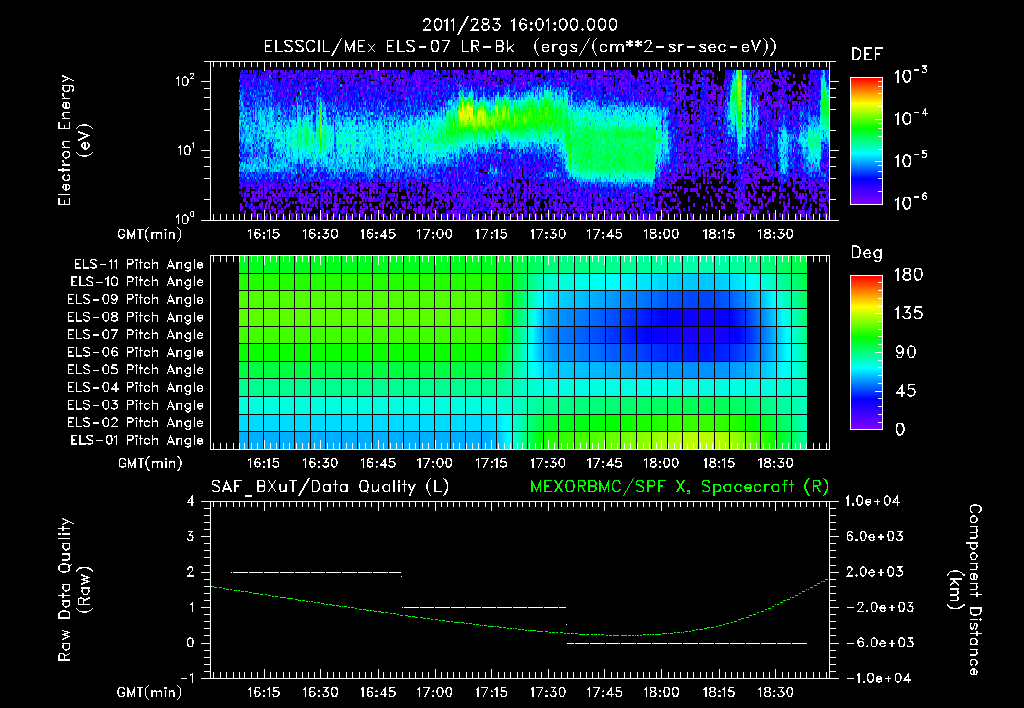Click the bright yellow-green flux peak near 17:10

point(473,112)
